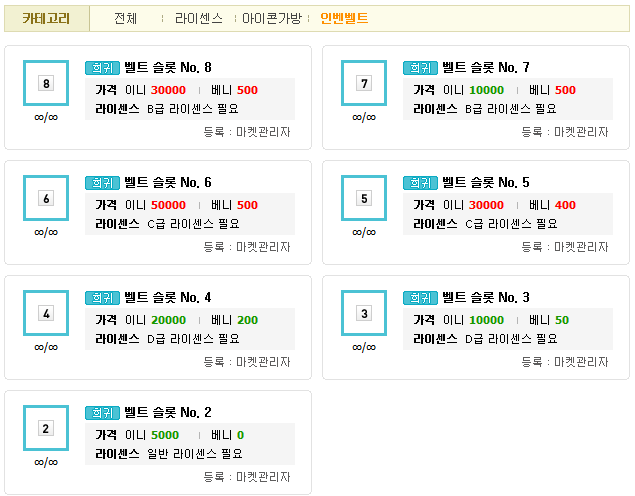
Task: Select the belt slot No. 5 icon
Action: click(364, 198)
